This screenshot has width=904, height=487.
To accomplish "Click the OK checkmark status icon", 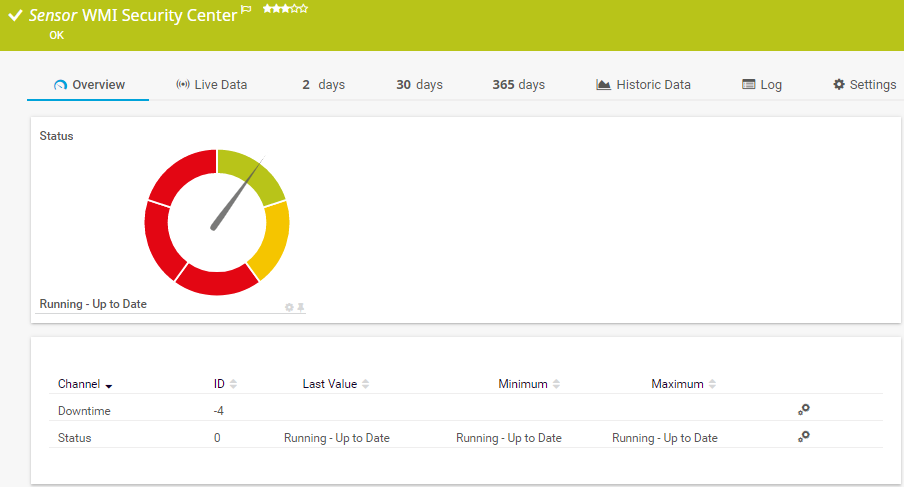I will 15,16.
